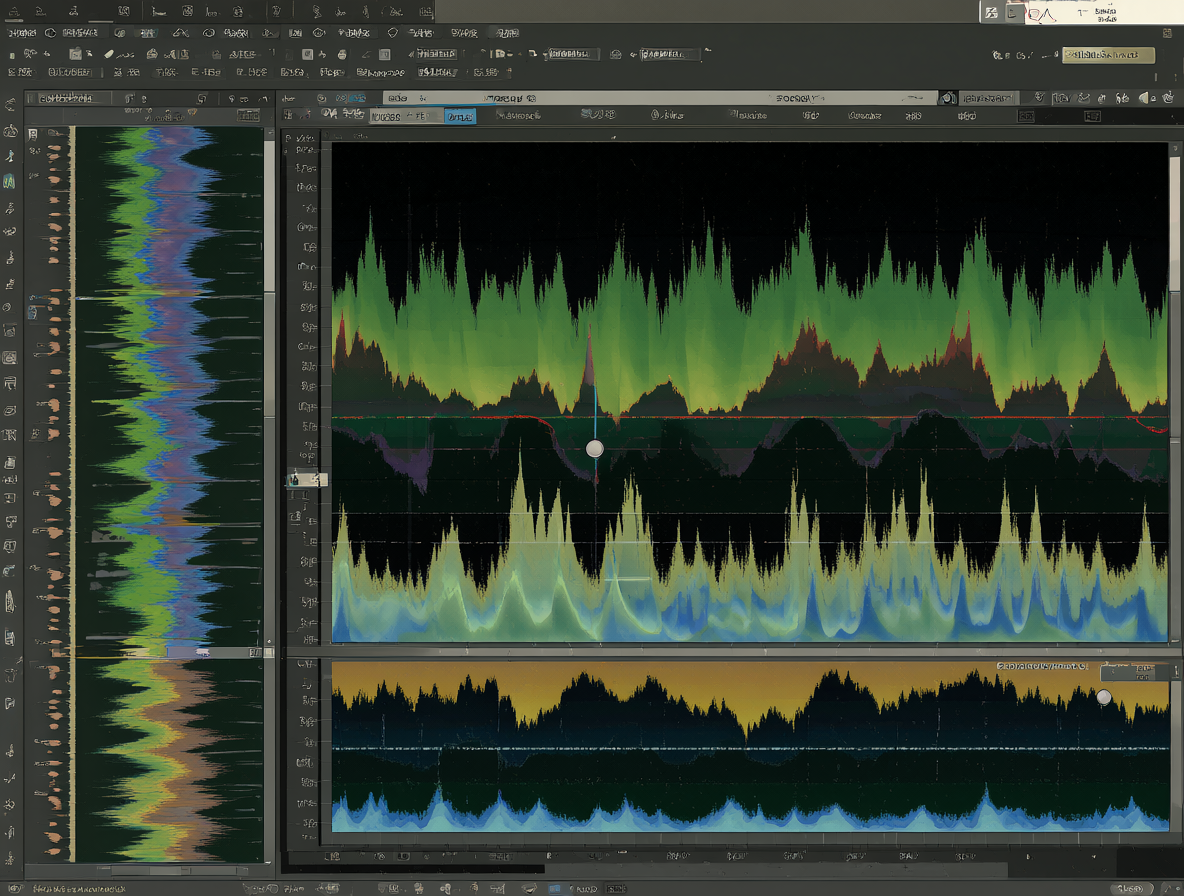Viewport: 1184px width, 896px height.
Task: Click the small boxed button below the left panel header
Action: [x=248, y=115]
